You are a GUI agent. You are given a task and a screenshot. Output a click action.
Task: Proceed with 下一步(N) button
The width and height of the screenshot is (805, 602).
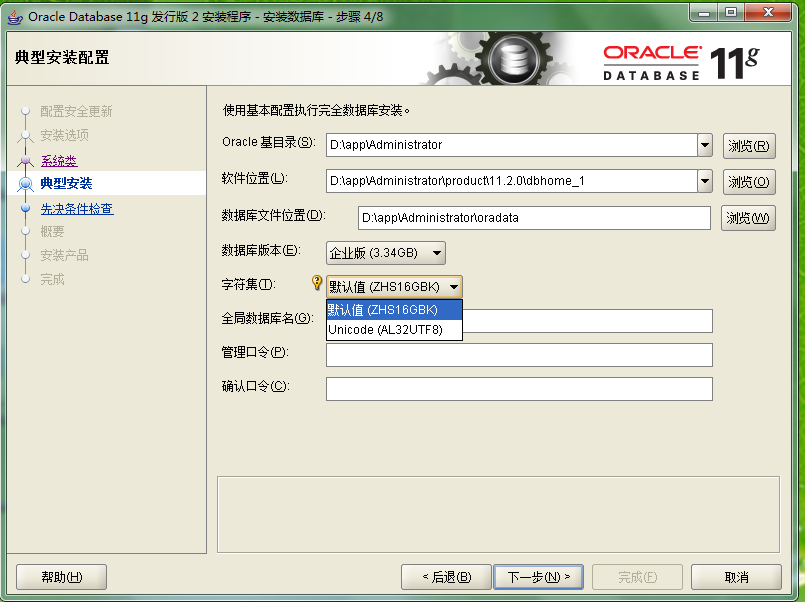click(x=538, y=577)
